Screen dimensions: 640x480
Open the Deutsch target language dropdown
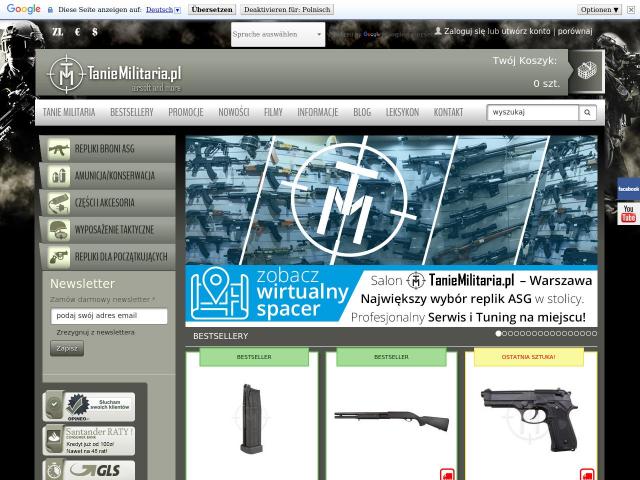point(163,9)
